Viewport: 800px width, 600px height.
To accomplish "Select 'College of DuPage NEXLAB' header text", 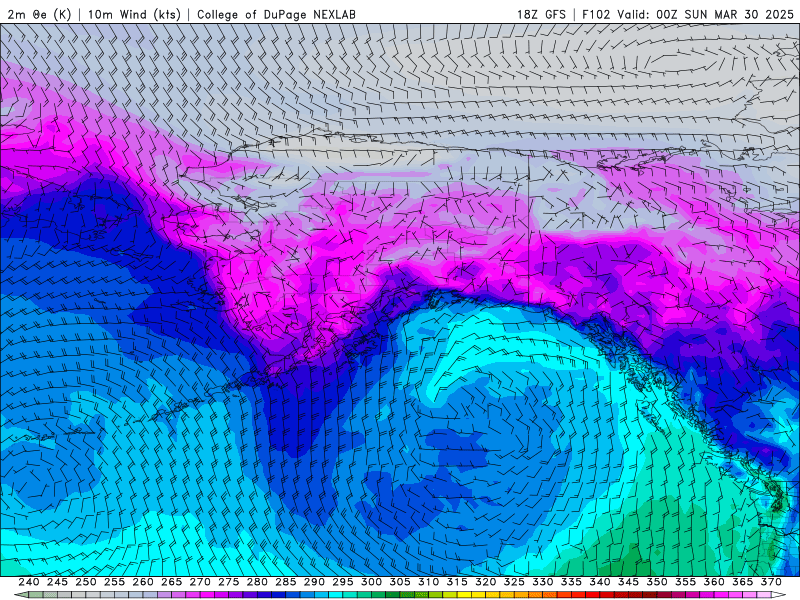I will 277,14.
